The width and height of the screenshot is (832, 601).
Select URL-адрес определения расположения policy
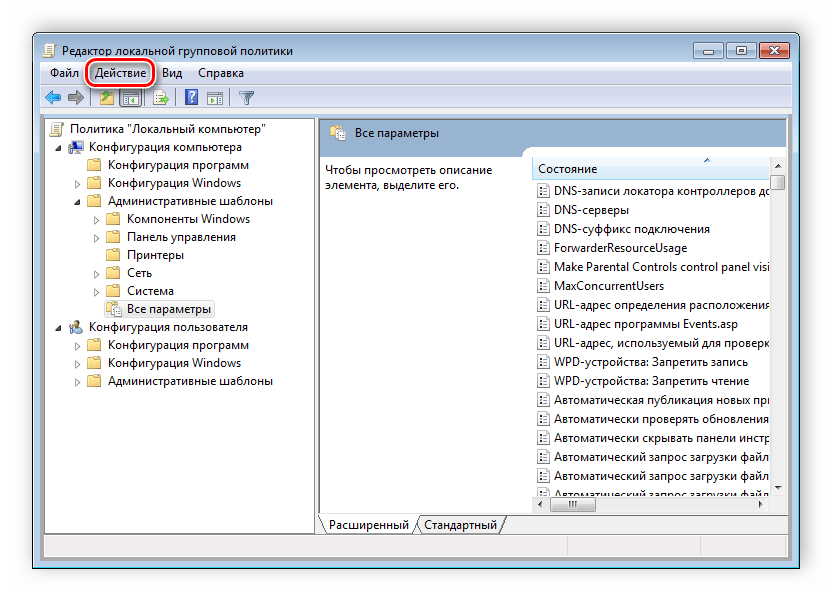point(661,306)
